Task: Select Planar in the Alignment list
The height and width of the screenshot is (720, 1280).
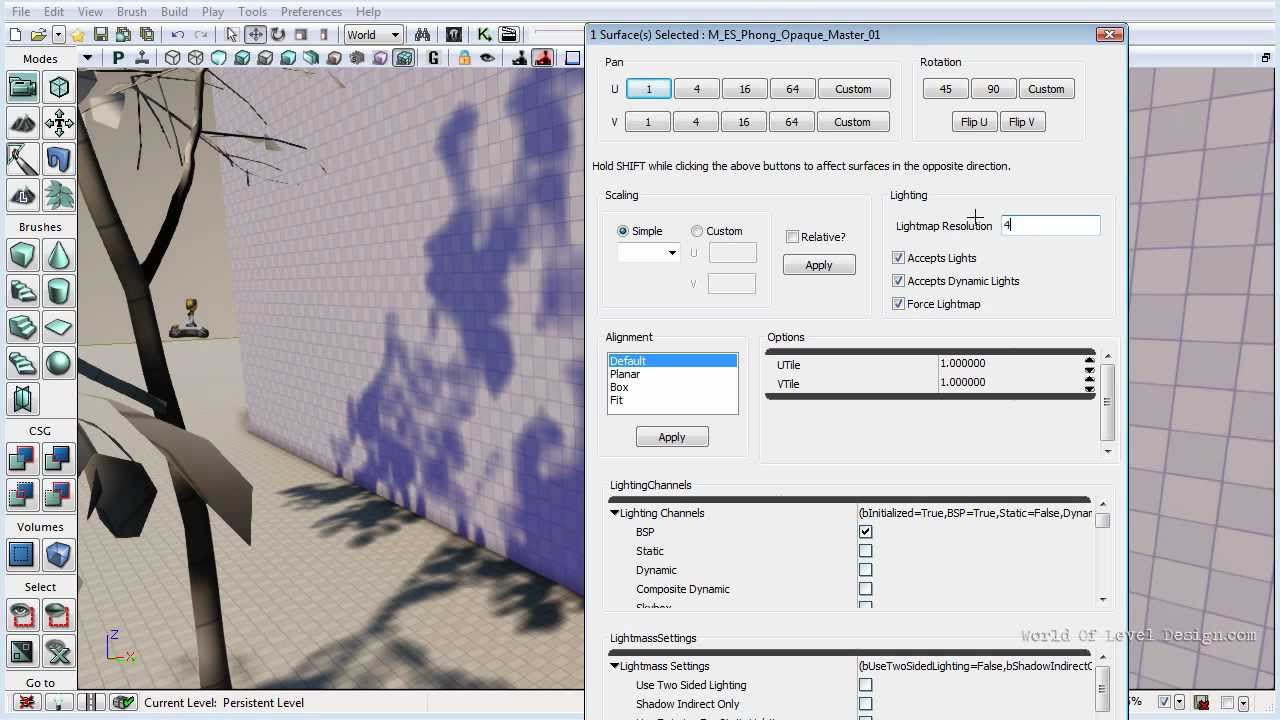Action: pos(672,374)
